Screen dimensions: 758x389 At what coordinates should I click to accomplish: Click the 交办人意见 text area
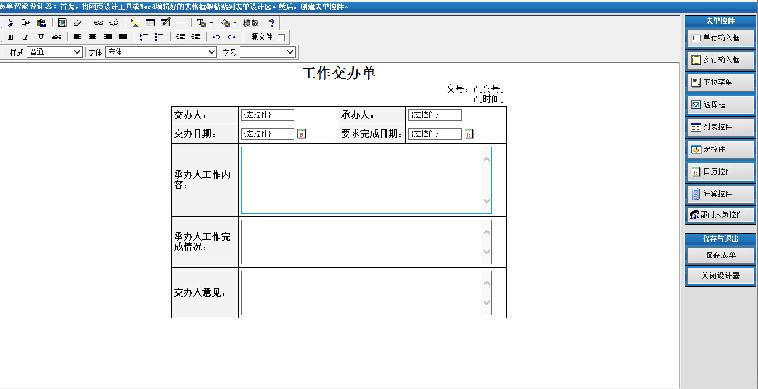[366, 292]
